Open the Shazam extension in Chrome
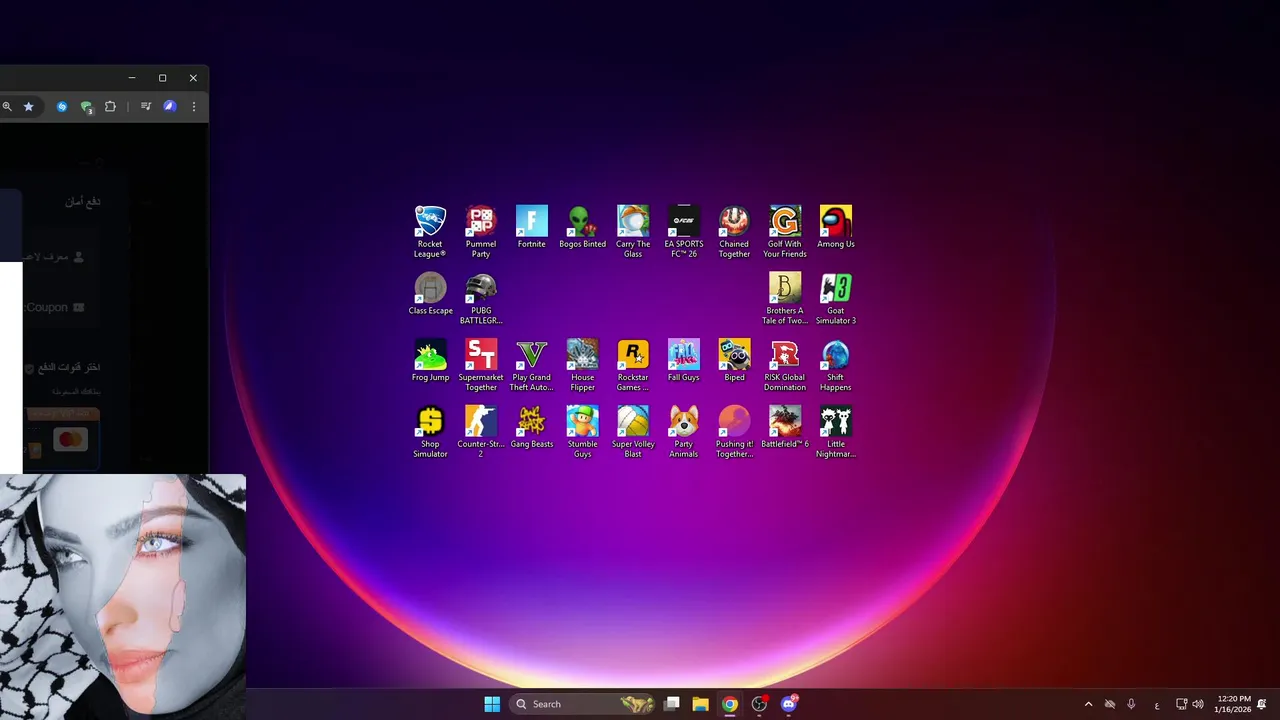 (62, 106)
